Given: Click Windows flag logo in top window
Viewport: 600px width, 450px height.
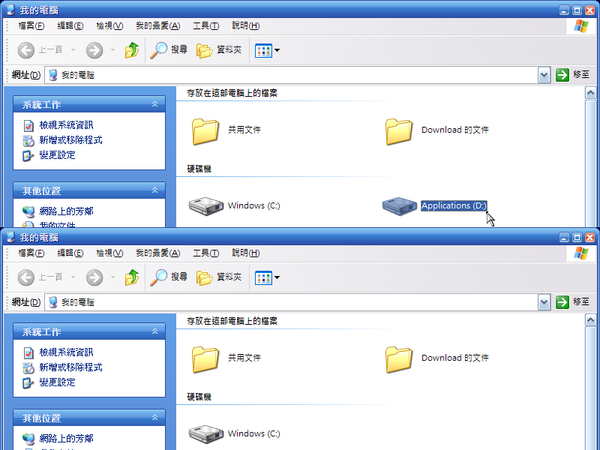Looking at the screenshot, I should click(x=581, y=26).
